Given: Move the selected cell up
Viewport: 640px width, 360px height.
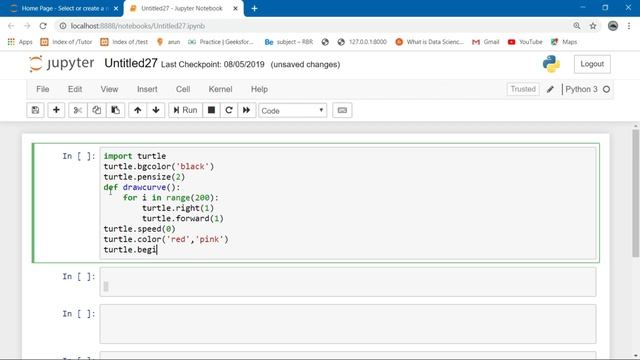Looking at the screenshot, I should (138, 110).
